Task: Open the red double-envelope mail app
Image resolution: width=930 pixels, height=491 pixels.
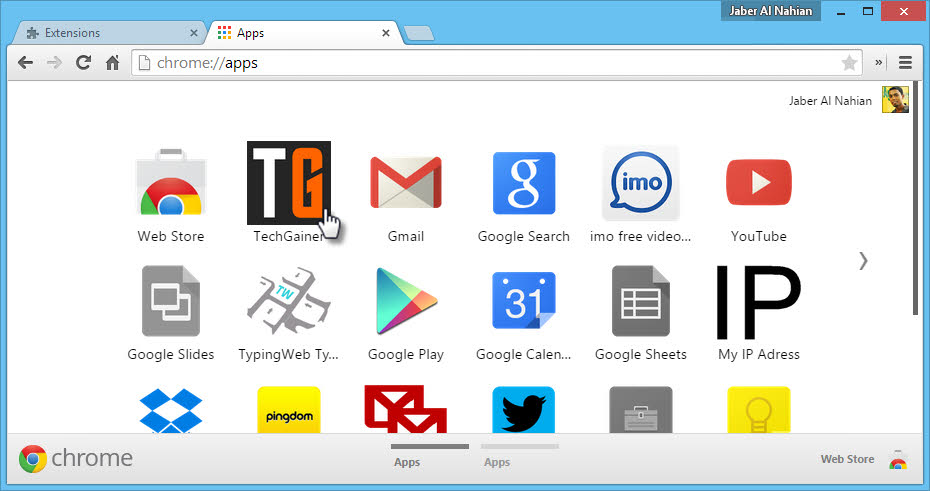Action: (x=406, y=409)
